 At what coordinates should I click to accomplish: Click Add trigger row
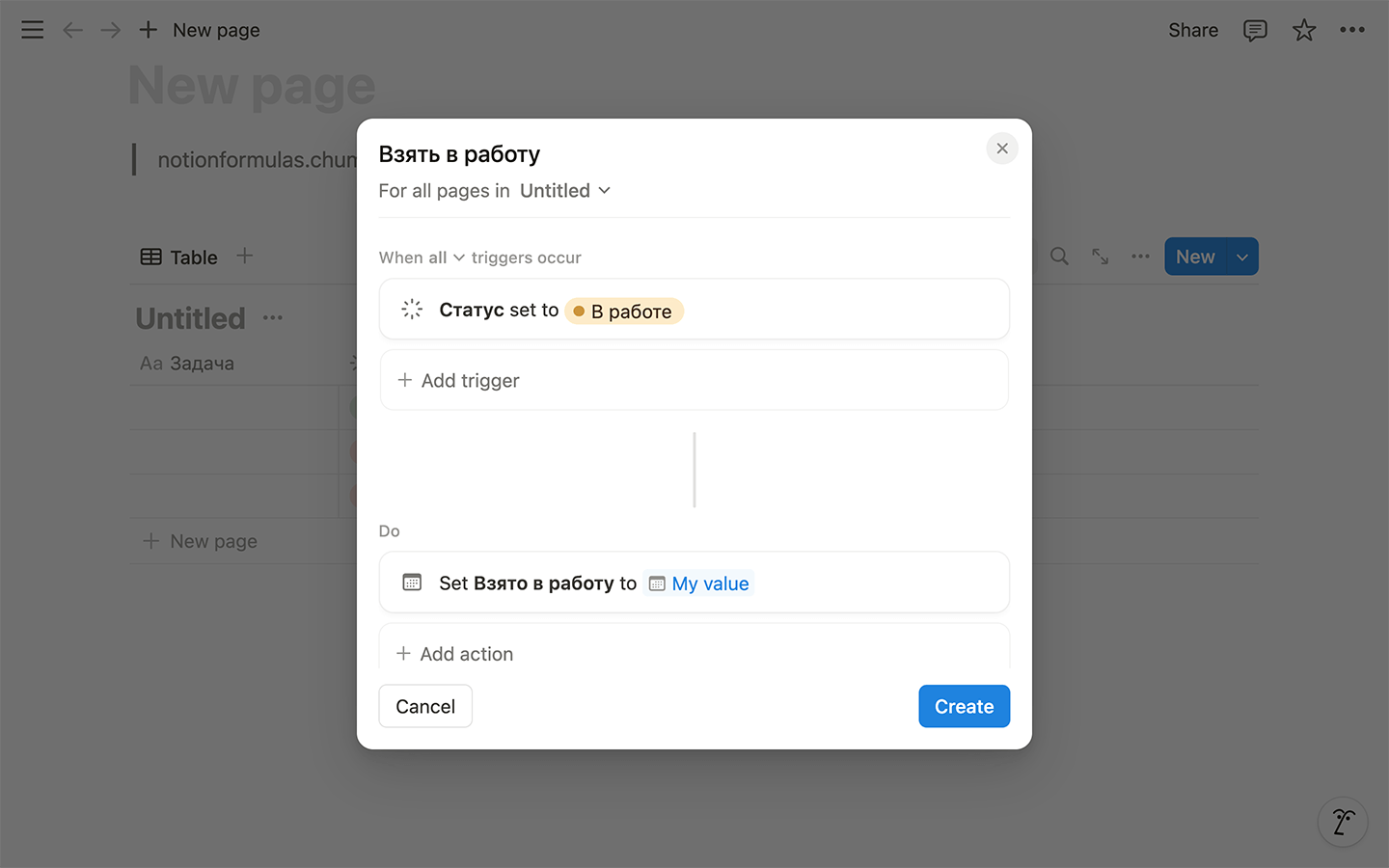(694, 380)
